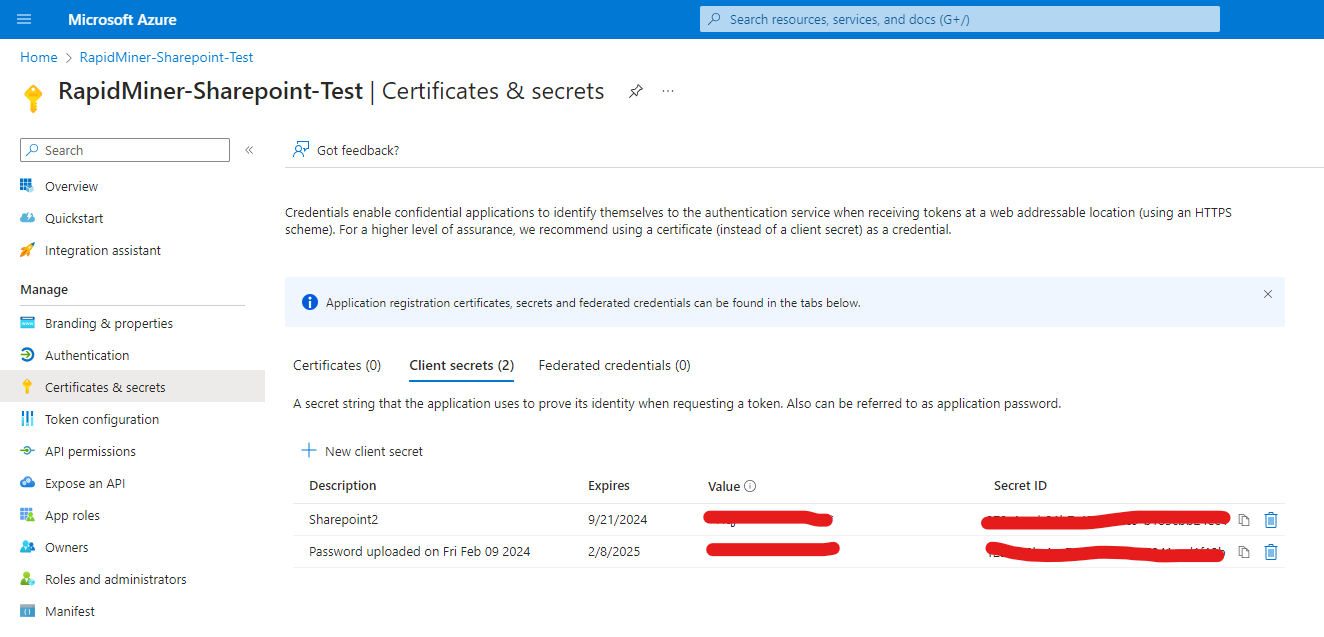
Task: Focus the global Azure search bar
Action: [x=960, y=19]
